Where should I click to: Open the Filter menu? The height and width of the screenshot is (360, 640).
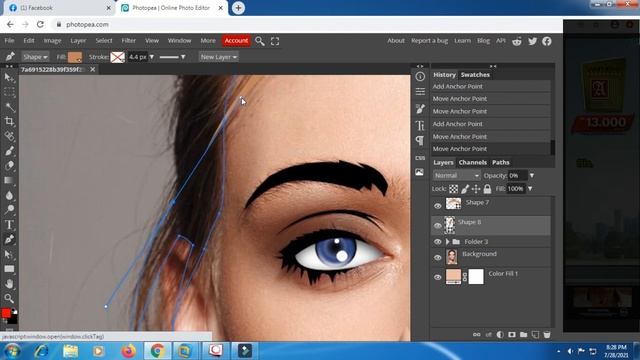129,41
